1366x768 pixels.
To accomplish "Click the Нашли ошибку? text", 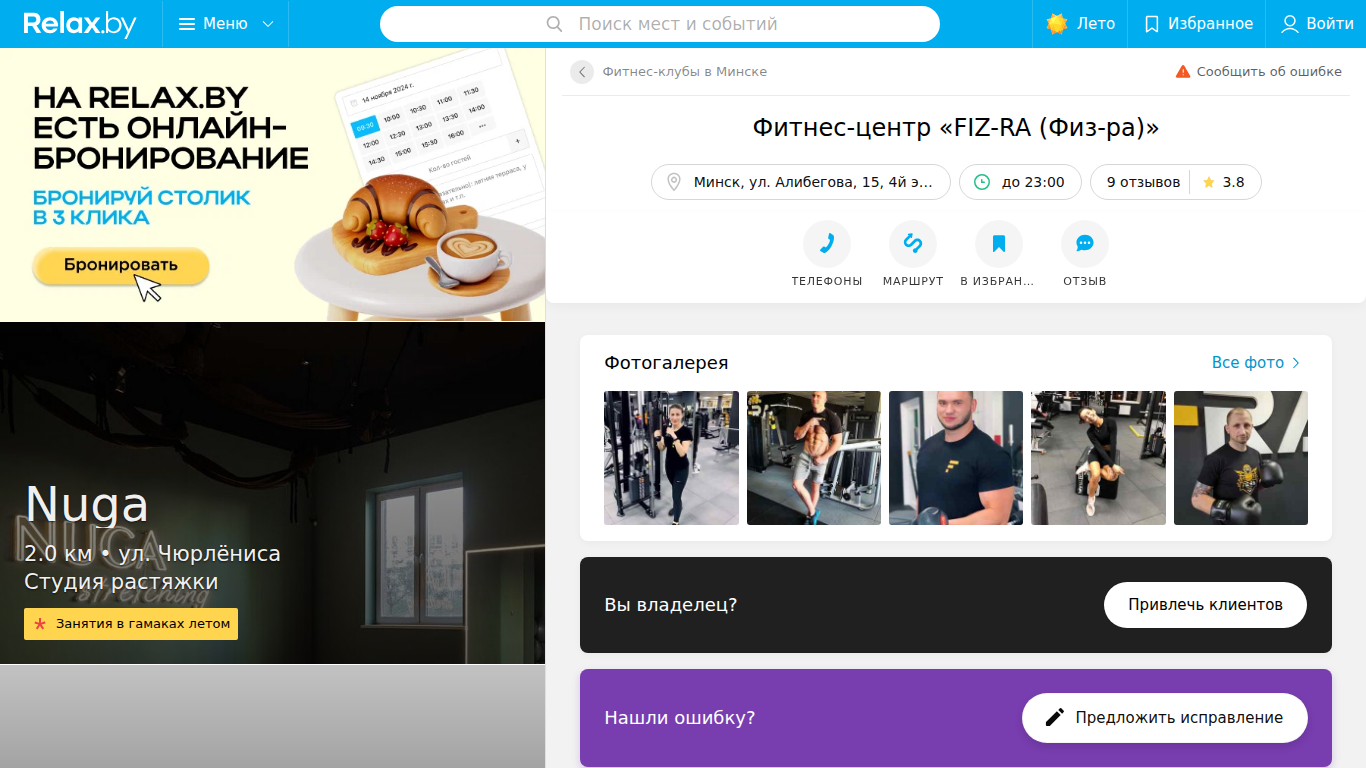I will [x=680, y=718].
